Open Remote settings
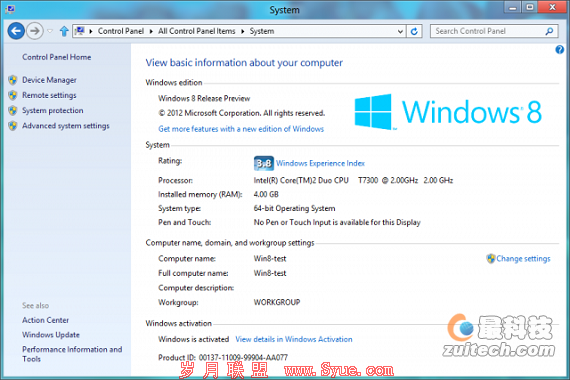Image resolution: width=570 pixels, height=380 pixels. [x=49, y=95]
